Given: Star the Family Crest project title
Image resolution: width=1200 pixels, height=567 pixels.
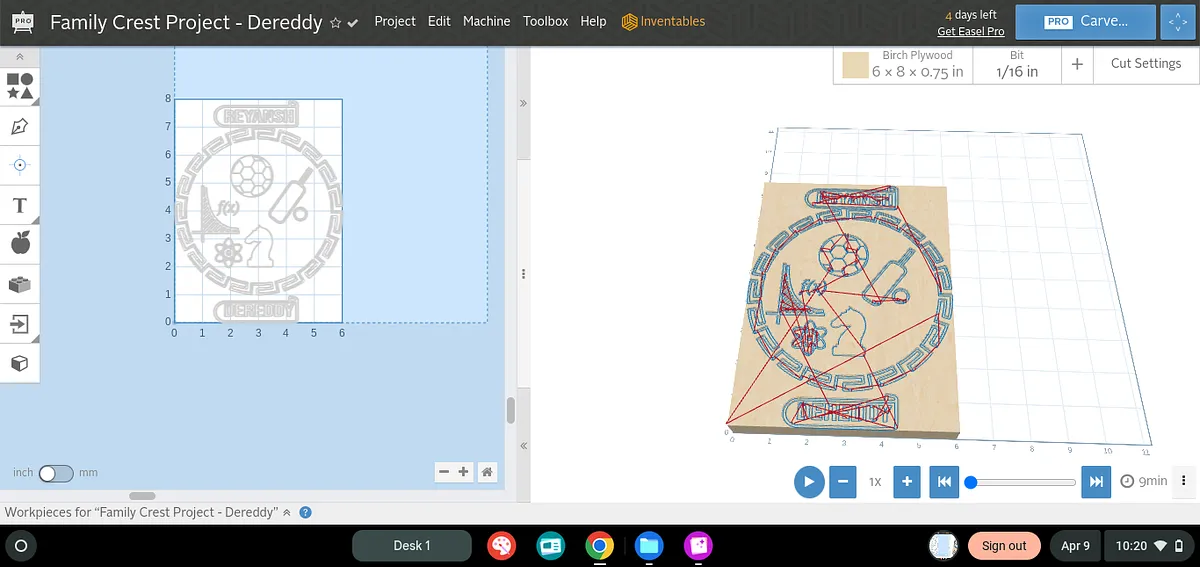Looking at the screenshot, I should [336, 22].
